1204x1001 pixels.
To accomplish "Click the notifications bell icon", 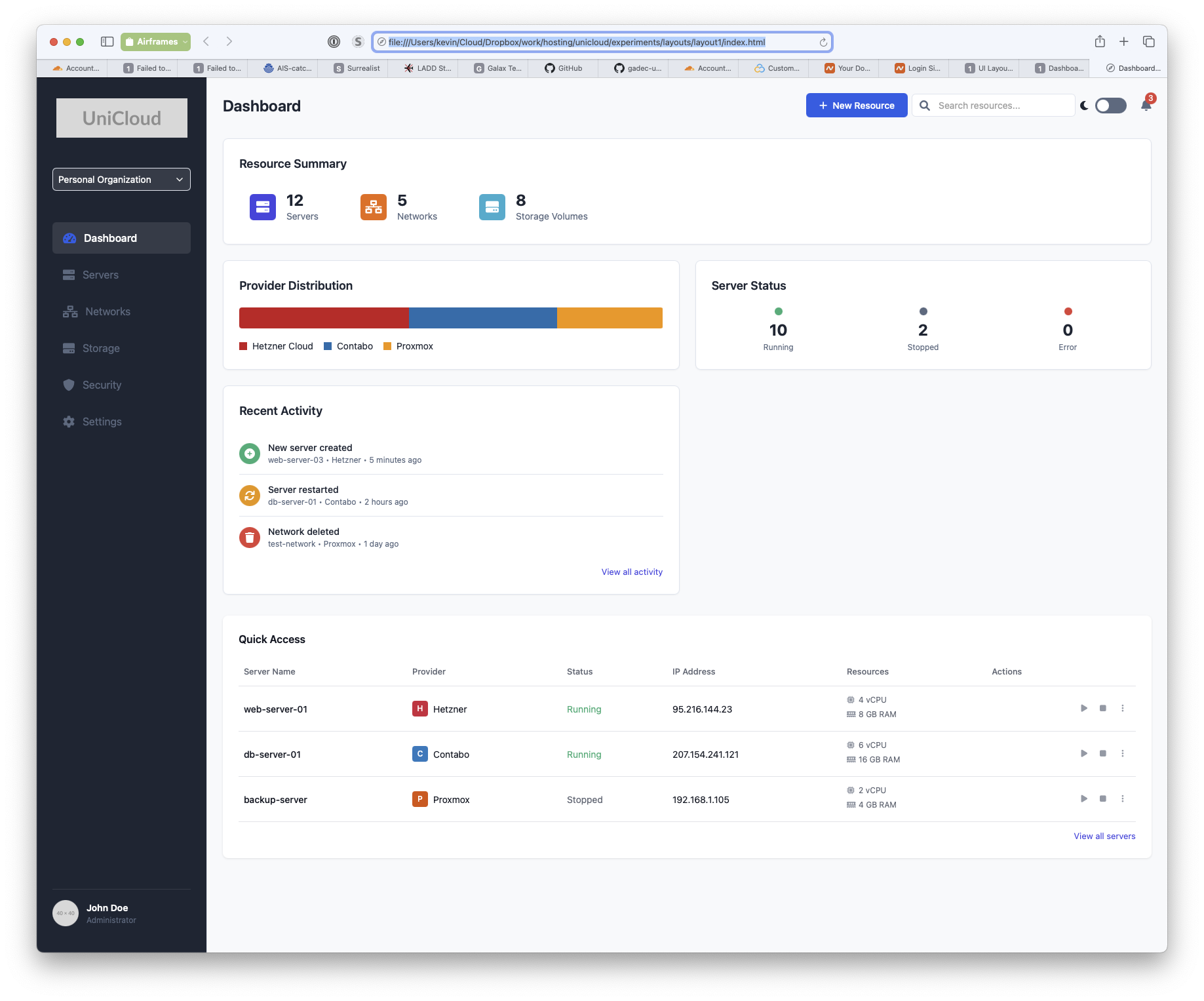I will click(x=1146, y=106).
